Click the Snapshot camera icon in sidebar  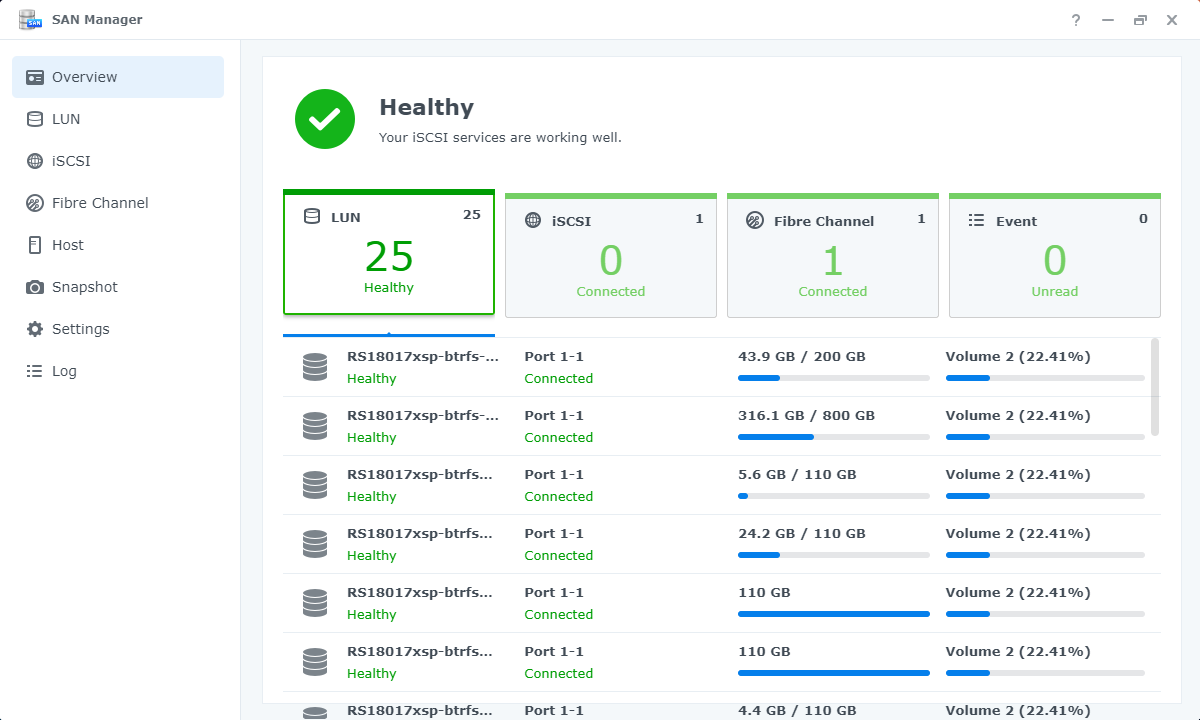point(35,287)
